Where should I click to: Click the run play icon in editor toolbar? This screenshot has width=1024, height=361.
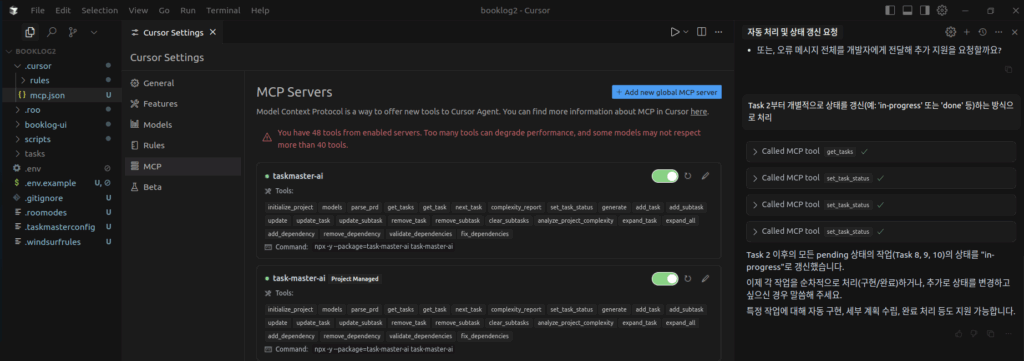(x=675, y=32)
